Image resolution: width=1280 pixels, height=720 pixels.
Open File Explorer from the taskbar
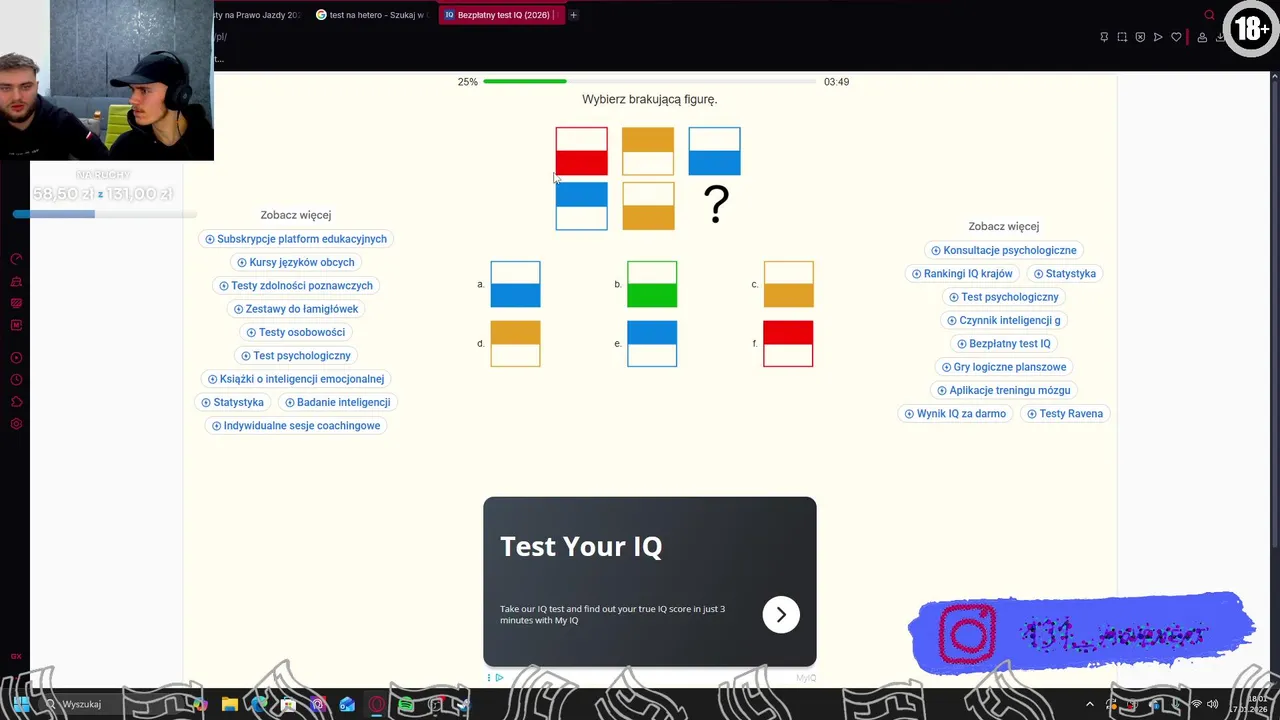229,704
